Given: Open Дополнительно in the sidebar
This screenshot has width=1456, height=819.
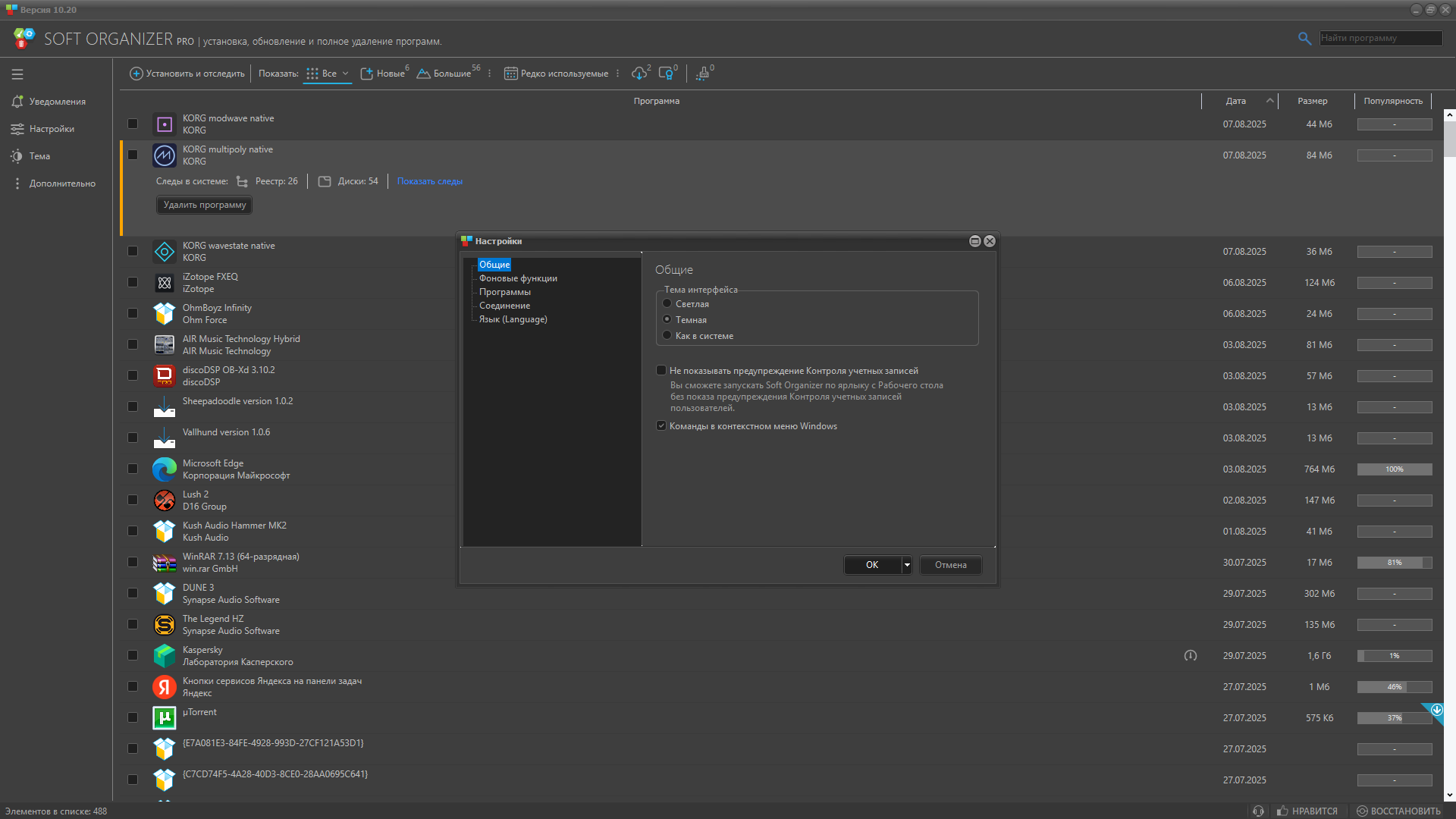Looking at the screenshot, I should tap(54, 184).
